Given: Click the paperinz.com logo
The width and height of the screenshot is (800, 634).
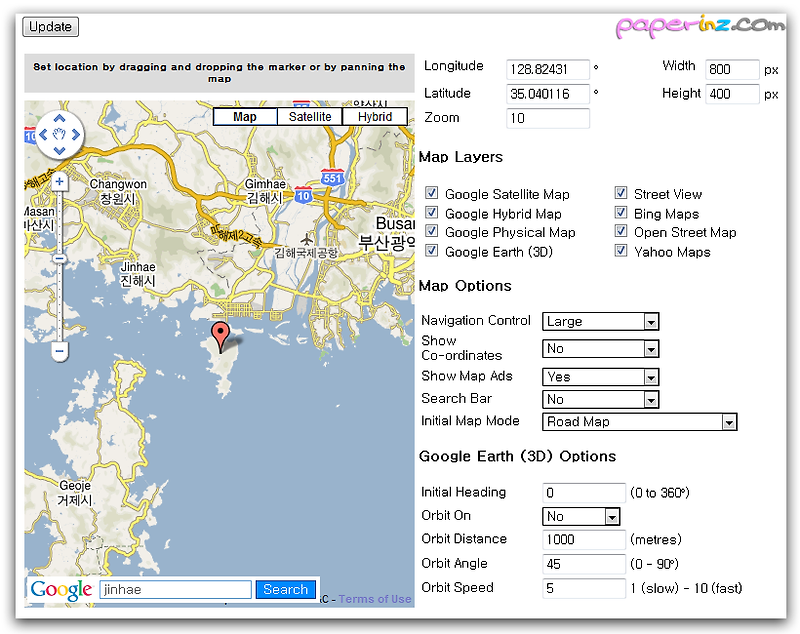Looking at the screenshot, I should (700, 26).
